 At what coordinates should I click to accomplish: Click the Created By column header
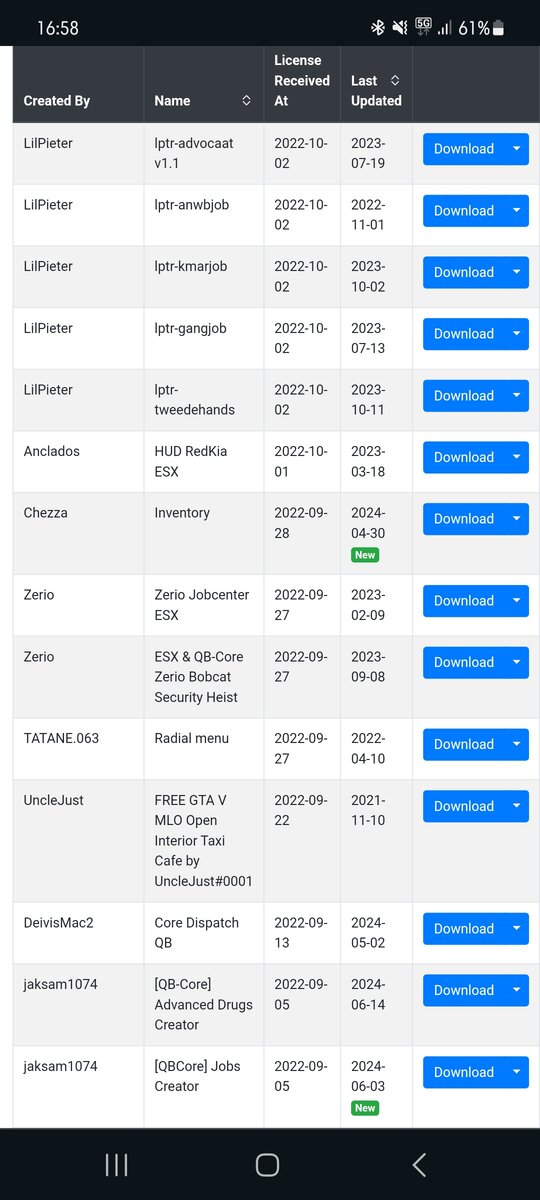[x=57, y=100]
